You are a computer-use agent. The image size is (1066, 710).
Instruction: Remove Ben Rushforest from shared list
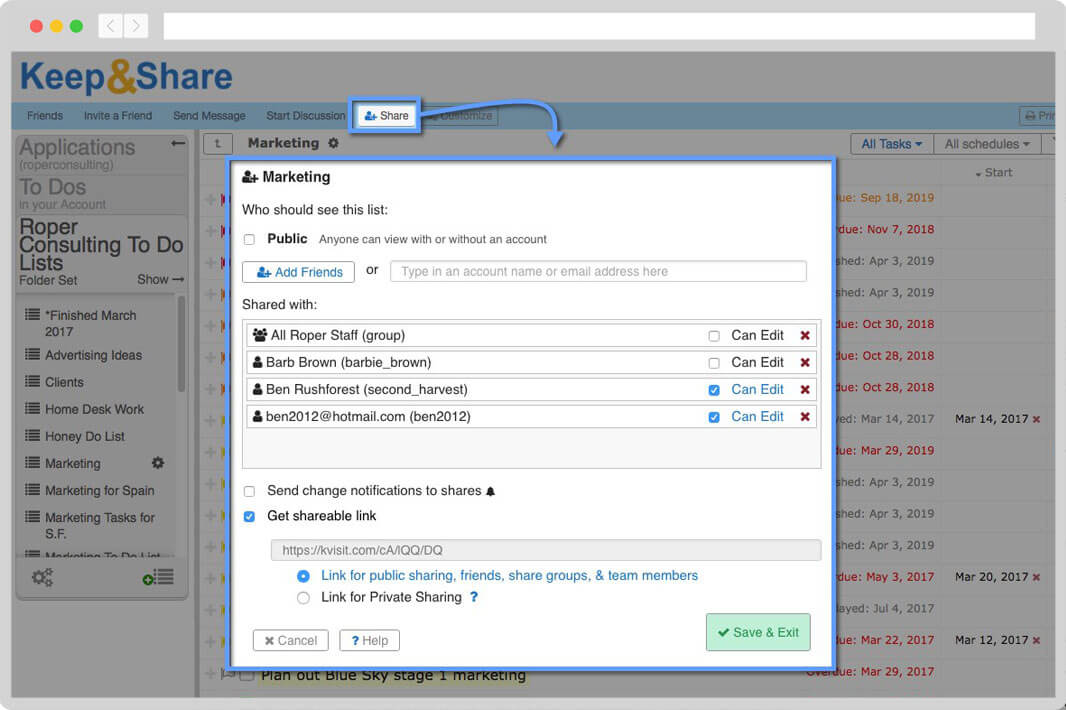coord(805,390)
